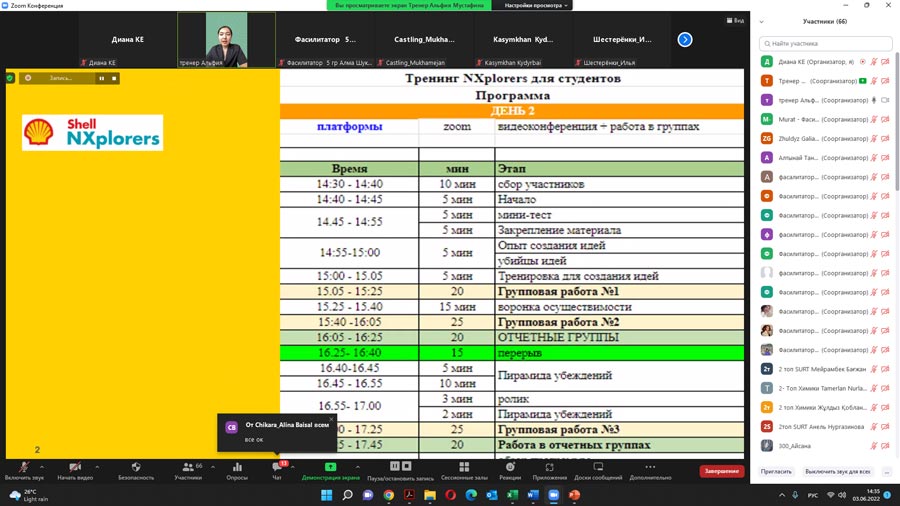Select 2 топ SURT Мейрамбек Багжан row
The width and height of the screenshot is (900, 506).
click(x=825, y=369)
